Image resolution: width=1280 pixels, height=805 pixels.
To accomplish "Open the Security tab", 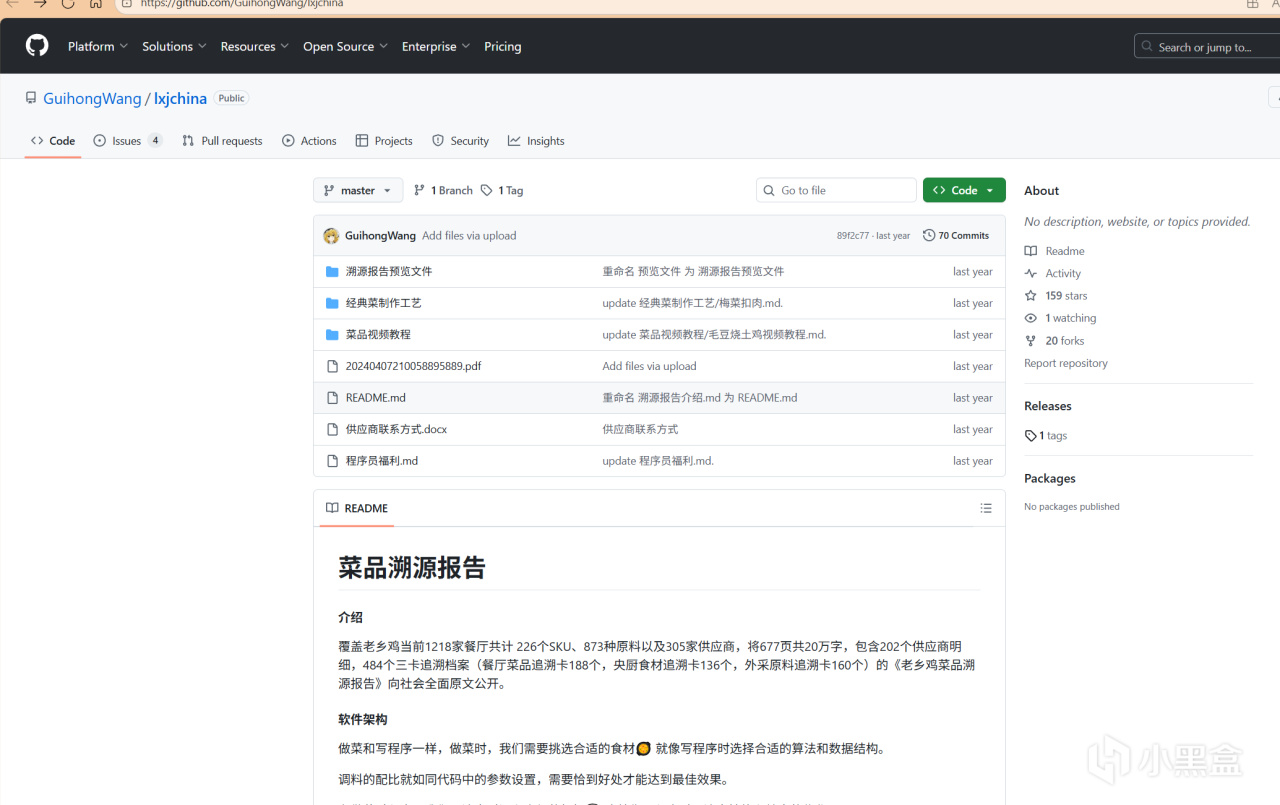I will [460, 141].
